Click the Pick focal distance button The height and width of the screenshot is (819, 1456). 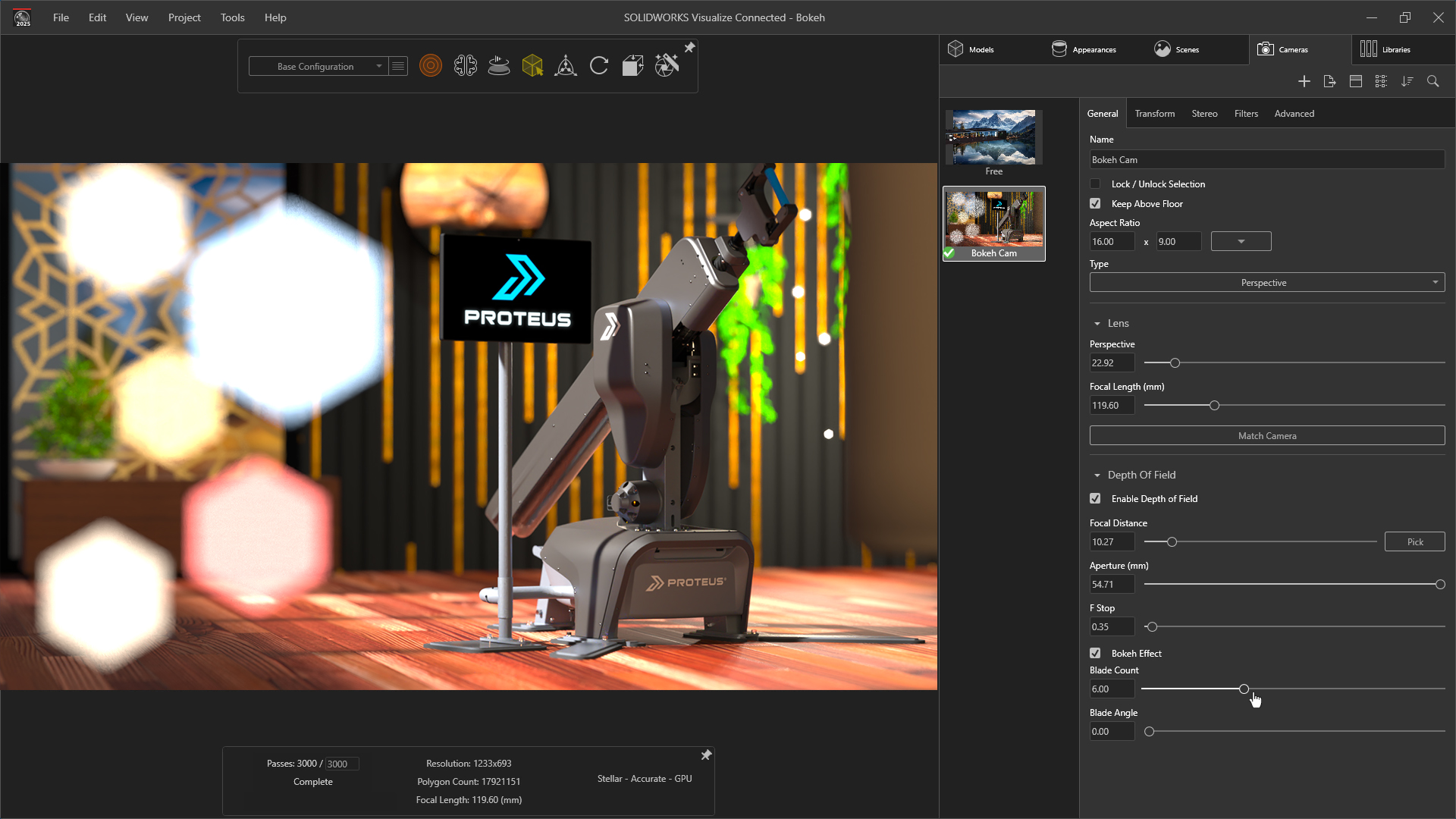point(1414,542)
